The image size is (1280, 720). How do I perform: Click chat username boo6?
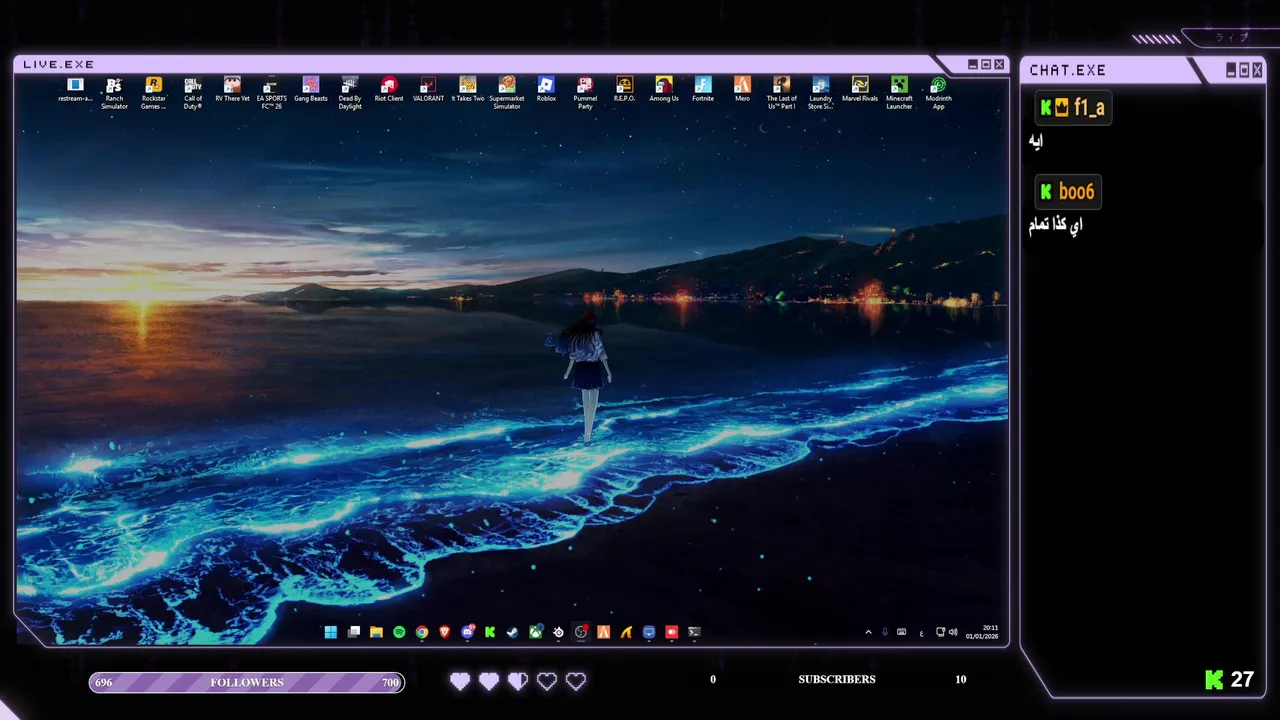(1076, 192)
